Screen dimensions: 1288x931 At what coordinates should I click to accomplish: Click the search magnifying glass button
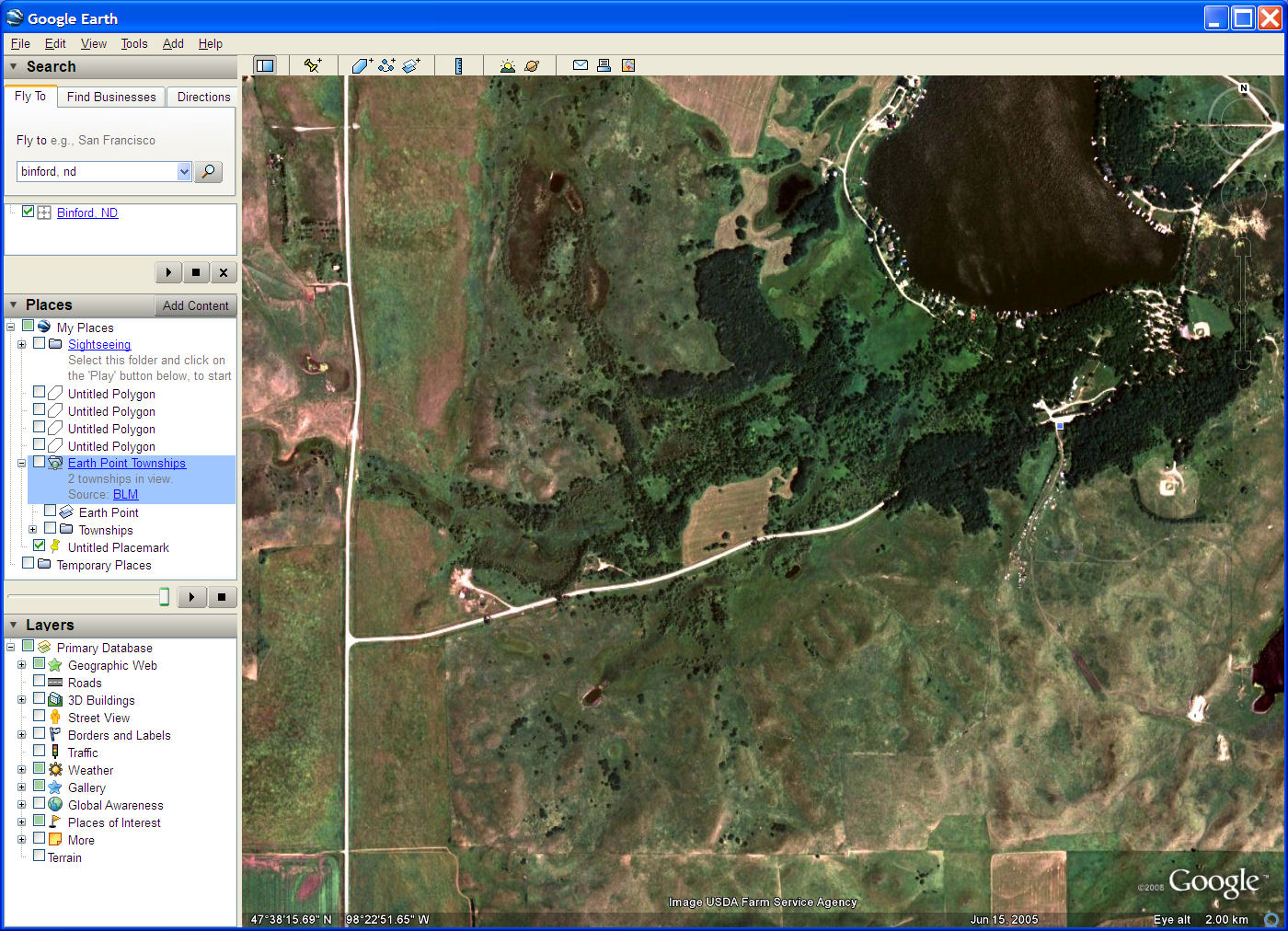(209, 172)
